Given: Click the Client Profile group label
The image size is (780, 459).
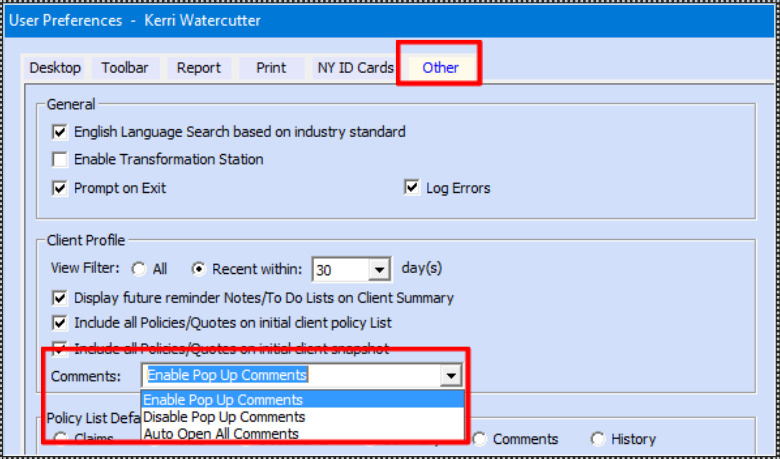Looking at the screenshot, I should point(86,241).
